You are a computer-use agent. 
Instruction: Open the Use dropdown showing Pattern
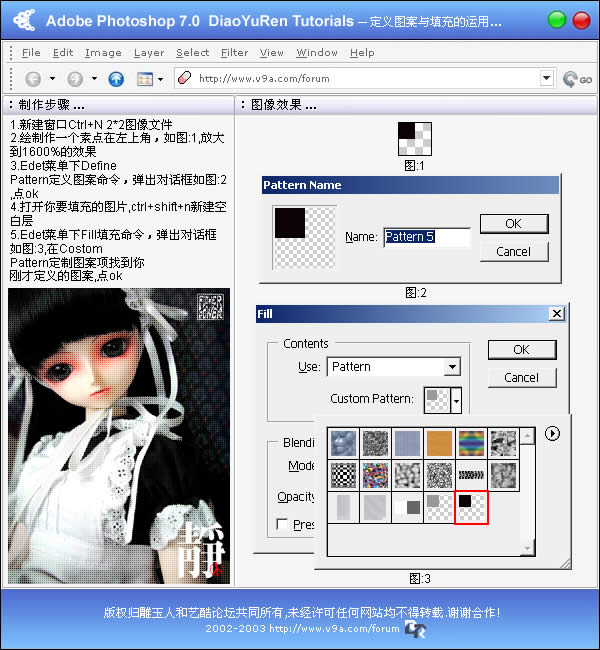(394, 366)
